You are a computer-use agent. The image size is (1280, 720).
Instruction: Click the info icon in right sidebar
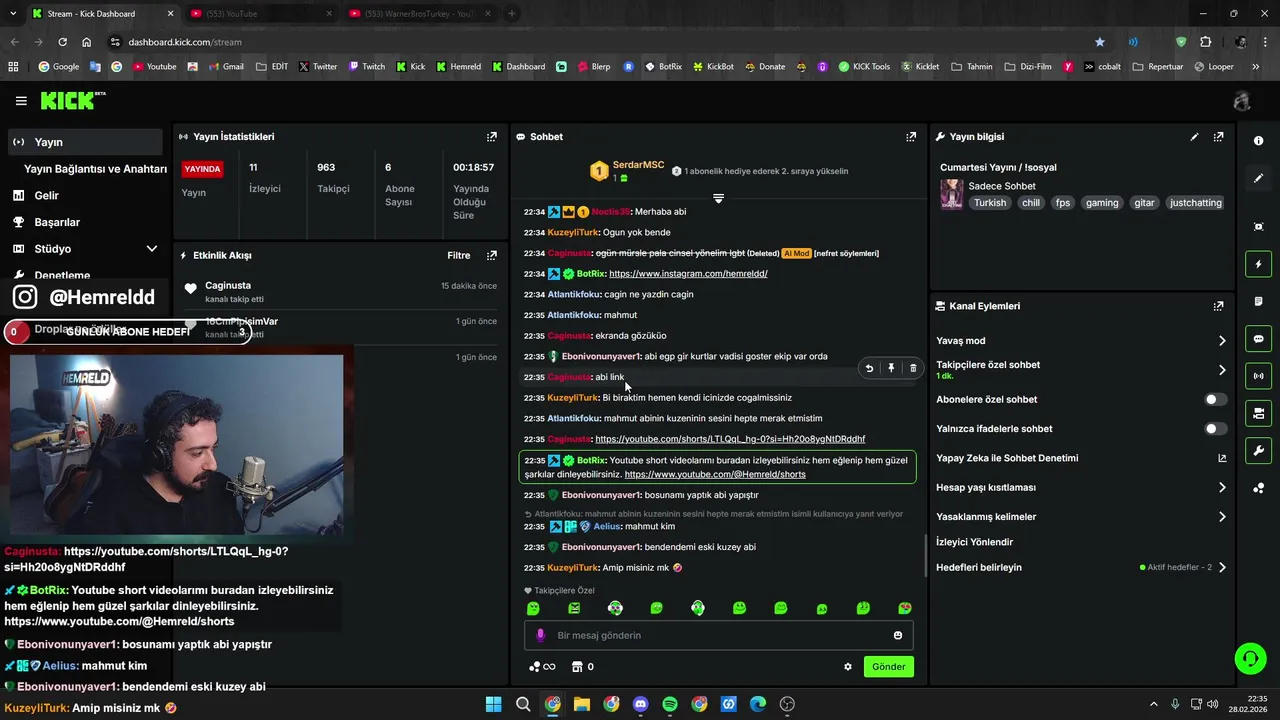click(1258, 141)
